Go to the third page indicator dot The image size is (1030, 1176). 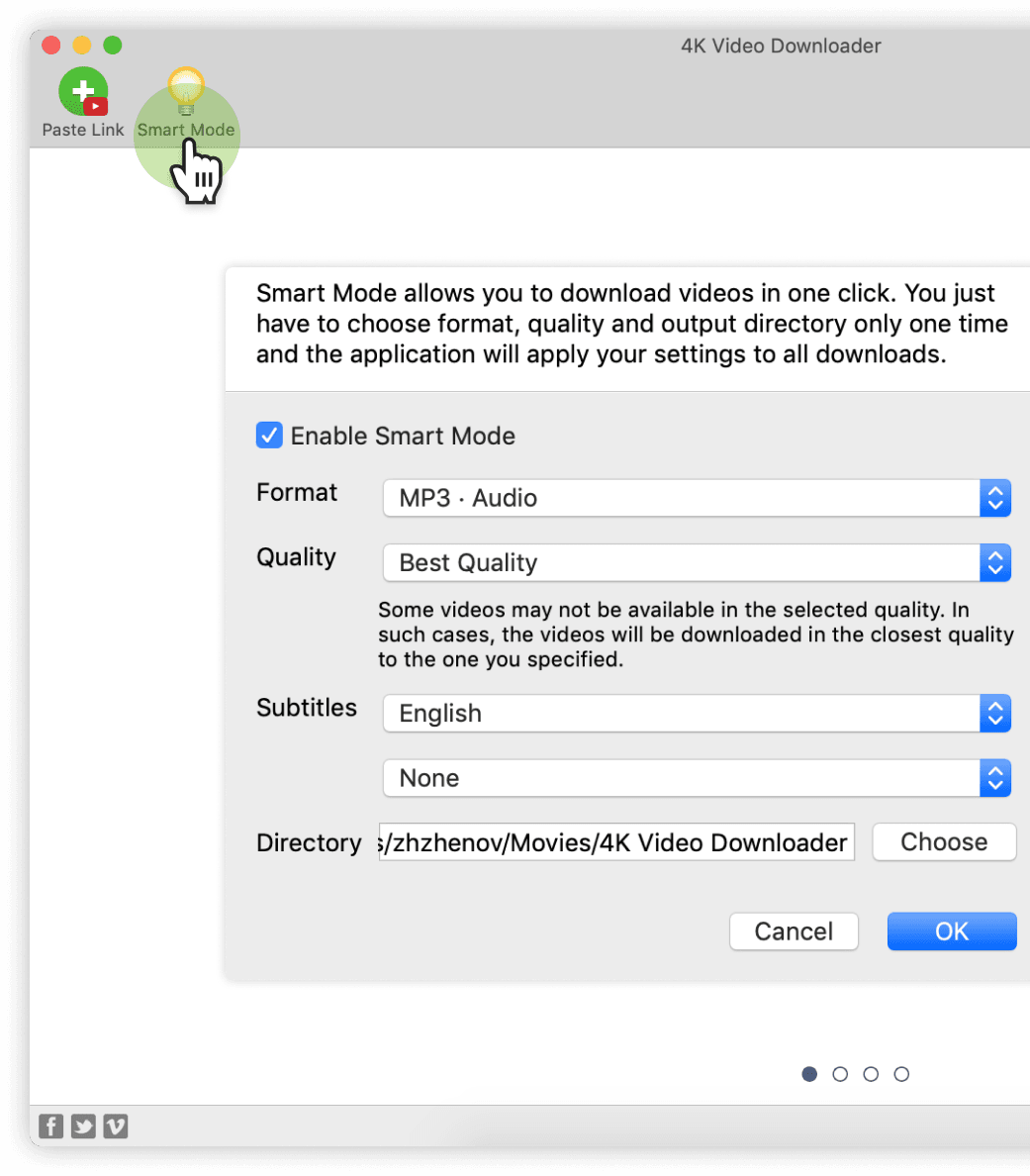pyautogui.click(x=871, y=1074)
